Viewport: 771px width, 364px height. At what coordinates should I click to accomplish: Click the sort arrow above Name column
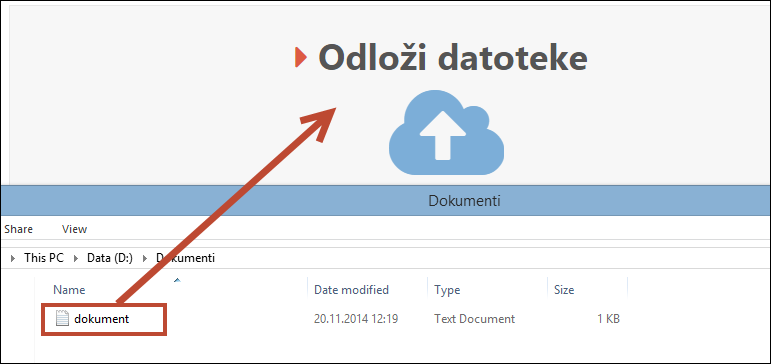(x=178, y=280)
